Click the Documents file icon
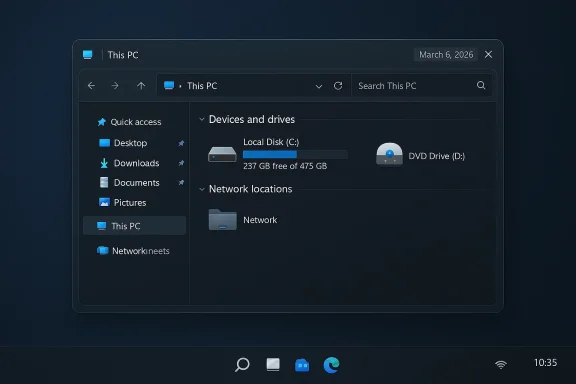The height and width of the screenshot is (384, 576). coord(104,182)
